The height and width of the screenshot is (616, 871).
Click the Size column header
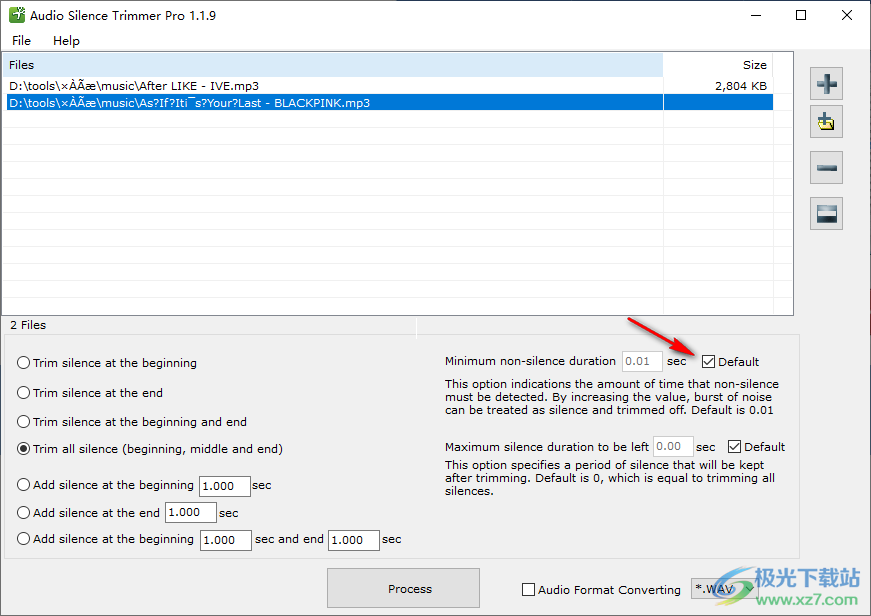pyautogui.click(x=754, y=65)
